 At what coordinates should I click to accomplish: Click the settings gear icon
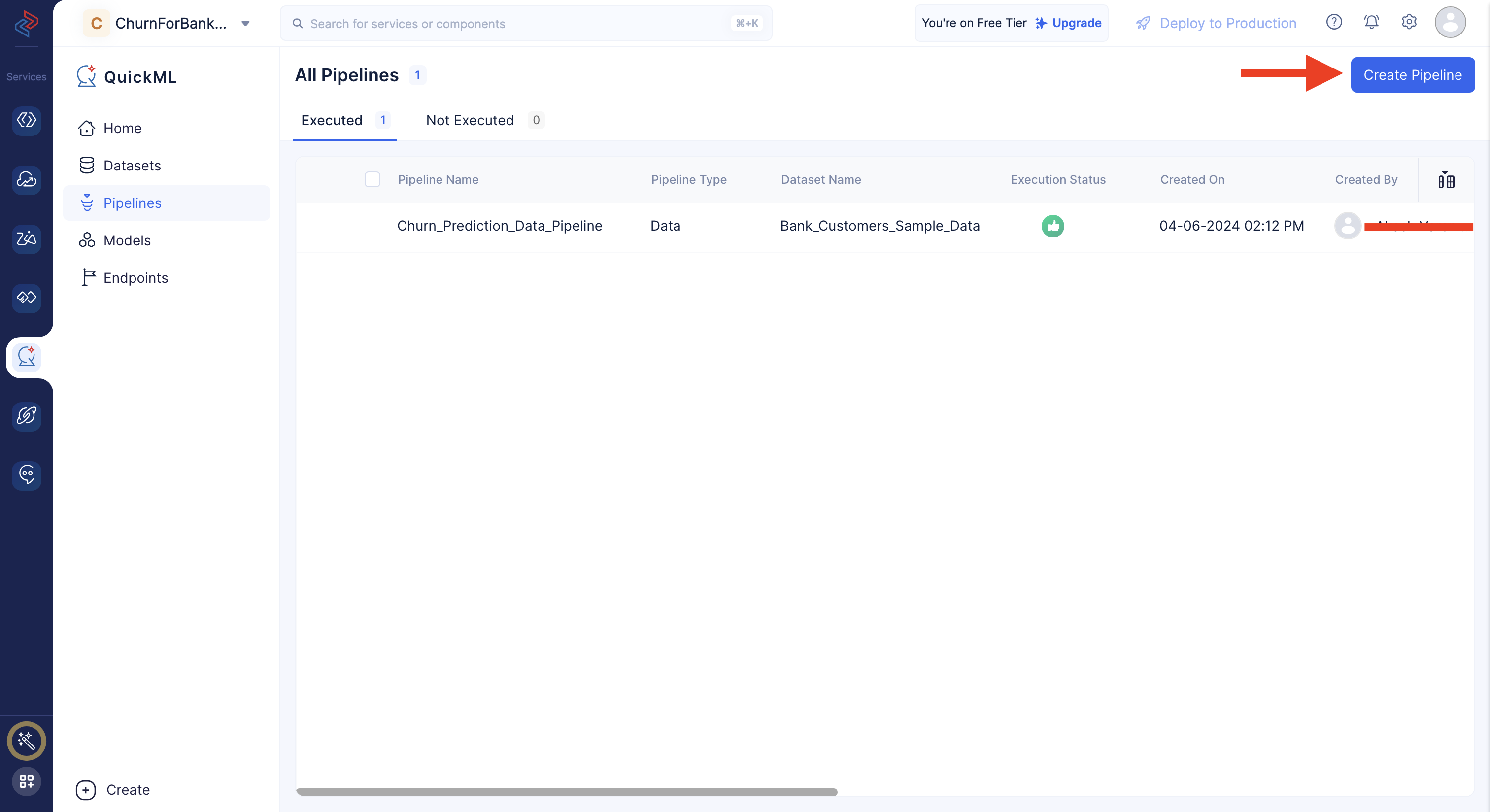pyautogui.click(x=1409, y=22)
